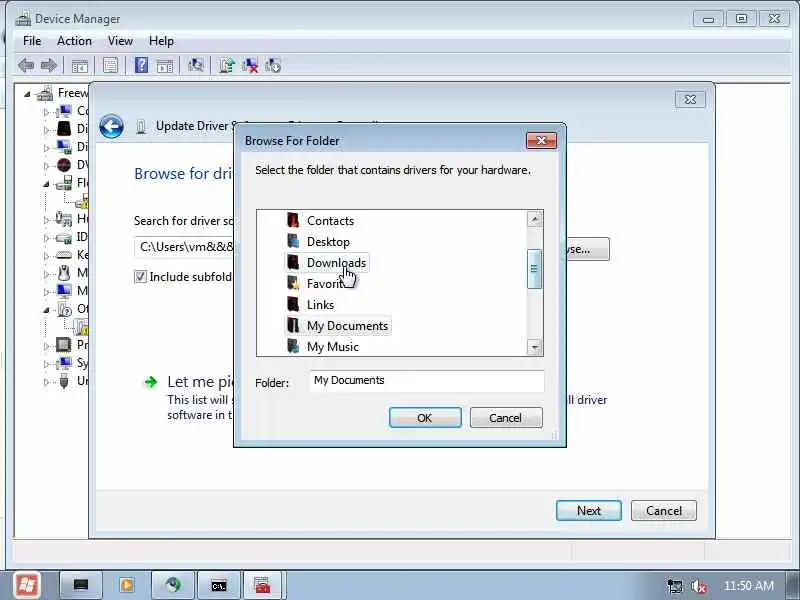Expand the Co... category node below the root
Image resolution: width=800 pixels, height=600 pixels.
tap(46, 112)
